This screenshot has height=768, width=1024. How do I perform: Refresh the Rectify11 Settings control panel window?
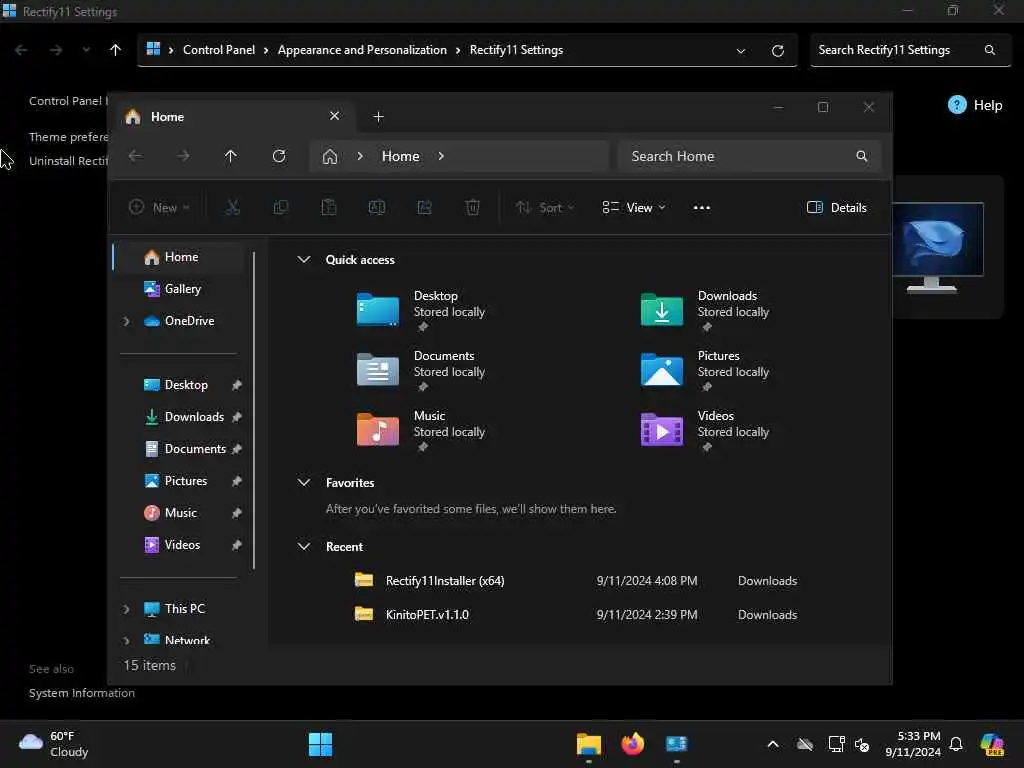click(778, 51)
